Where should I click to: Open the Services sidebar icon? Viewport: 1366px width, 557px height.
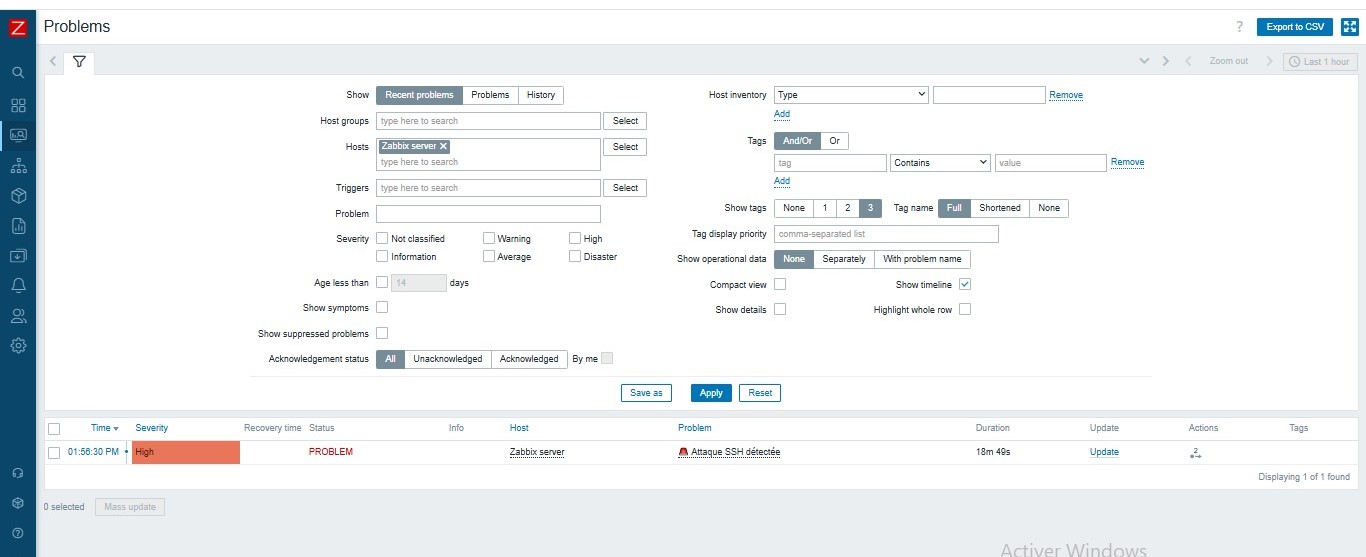point(18,165)
